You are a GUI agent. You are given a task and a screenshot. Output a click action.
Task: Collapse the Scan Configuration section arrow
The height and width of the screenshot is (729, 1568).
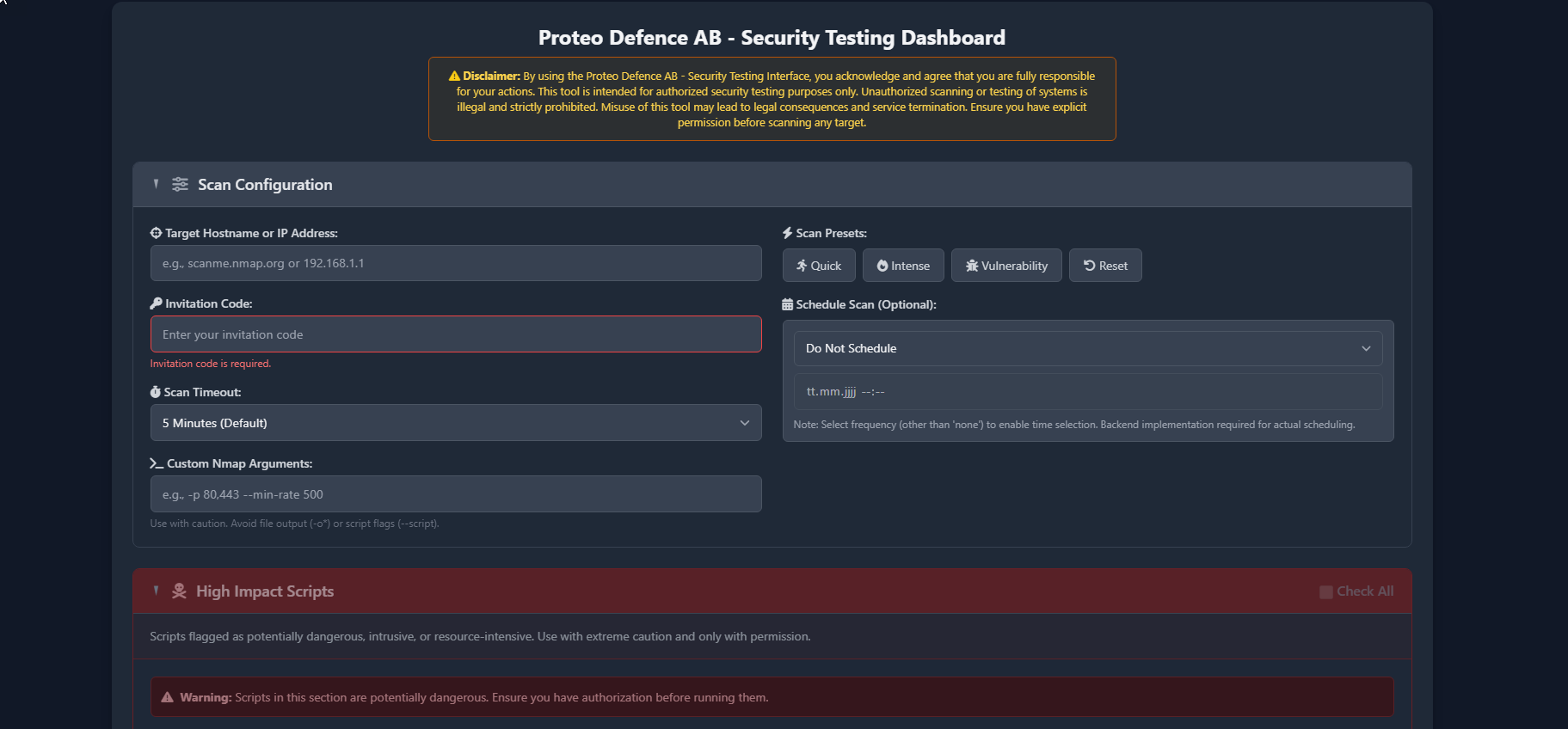[x=156, y=184]
